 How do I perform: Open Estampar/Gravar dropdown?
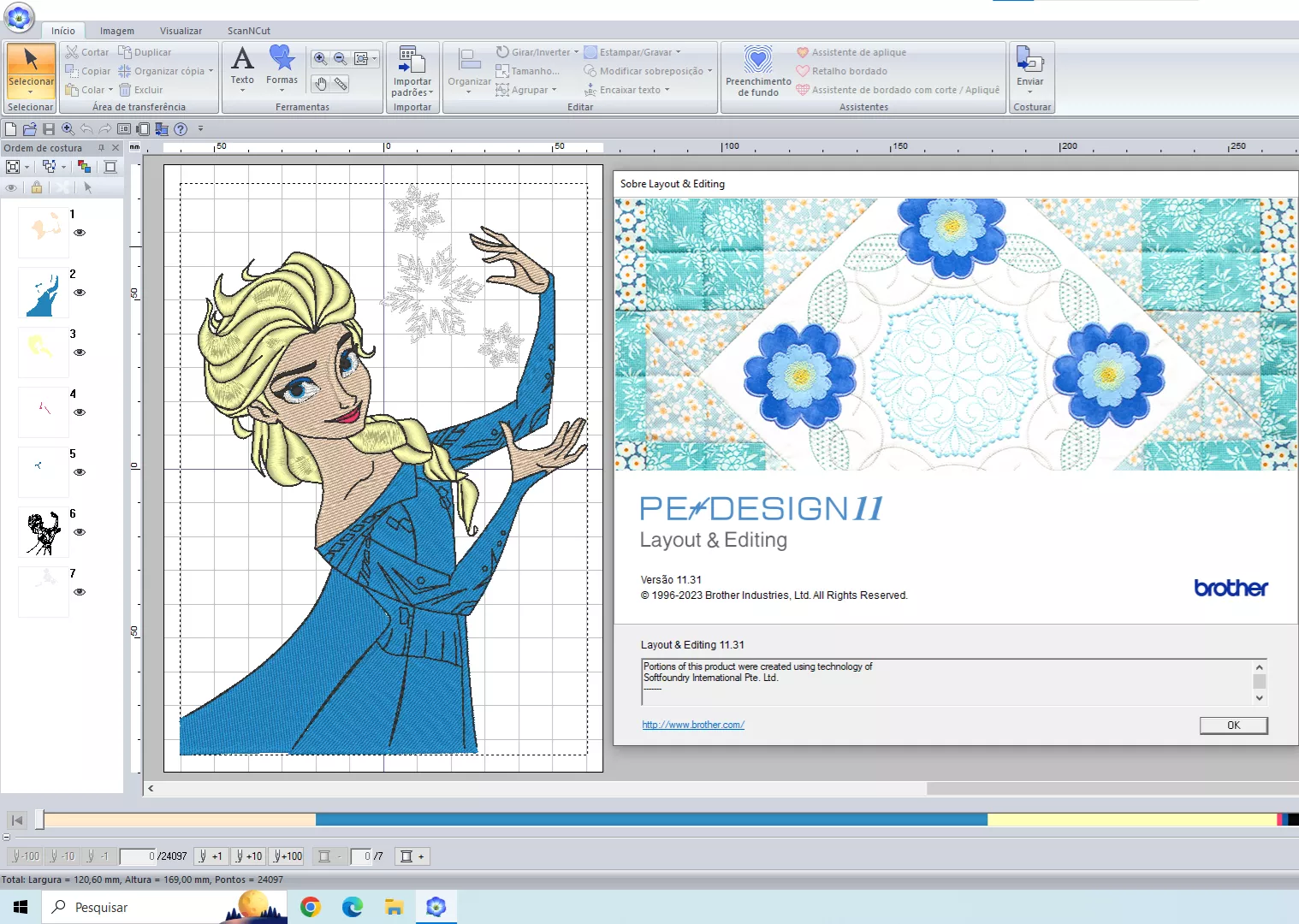(678, 52)
